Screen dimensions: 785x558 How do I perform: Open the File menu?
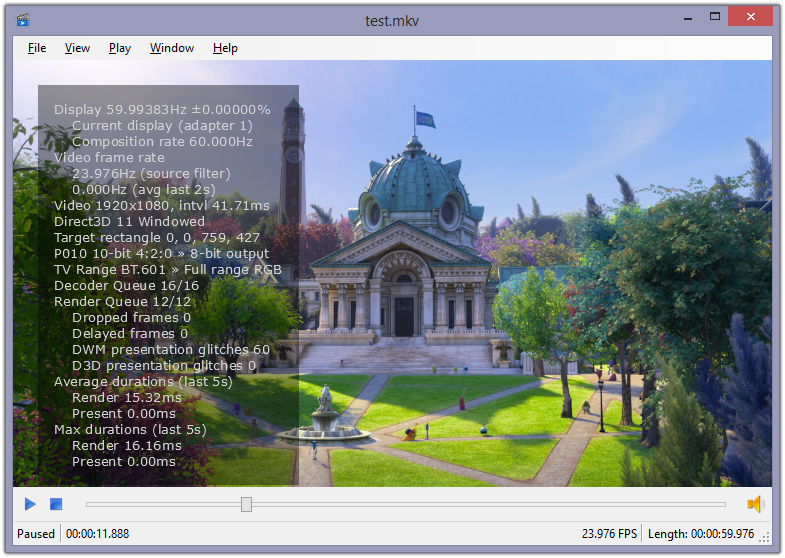[x=37, y=48]
